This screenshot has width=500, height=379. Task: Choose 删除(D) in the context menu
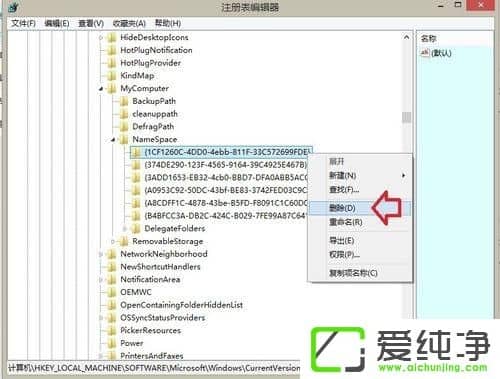point(342,208)
